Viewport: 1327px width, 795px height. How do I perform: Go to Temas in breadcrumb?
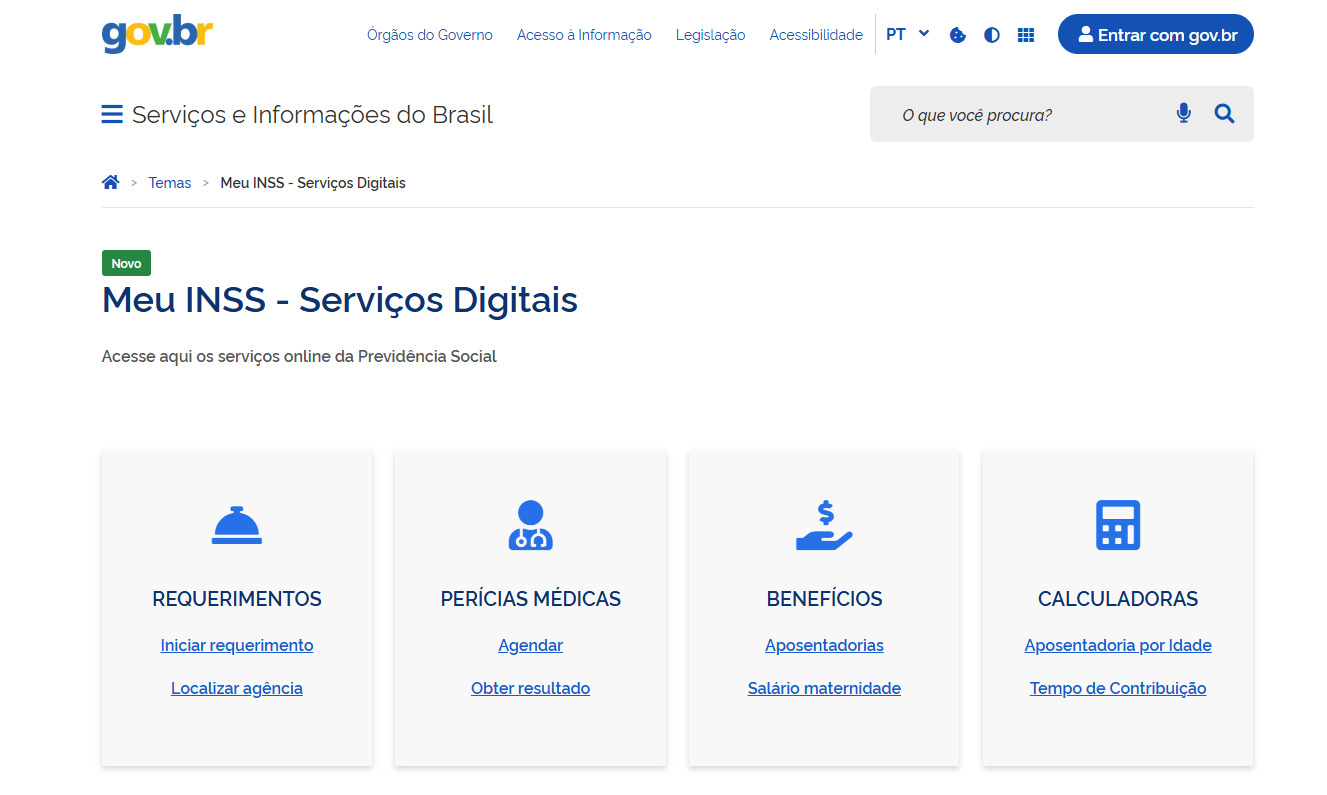170,183
